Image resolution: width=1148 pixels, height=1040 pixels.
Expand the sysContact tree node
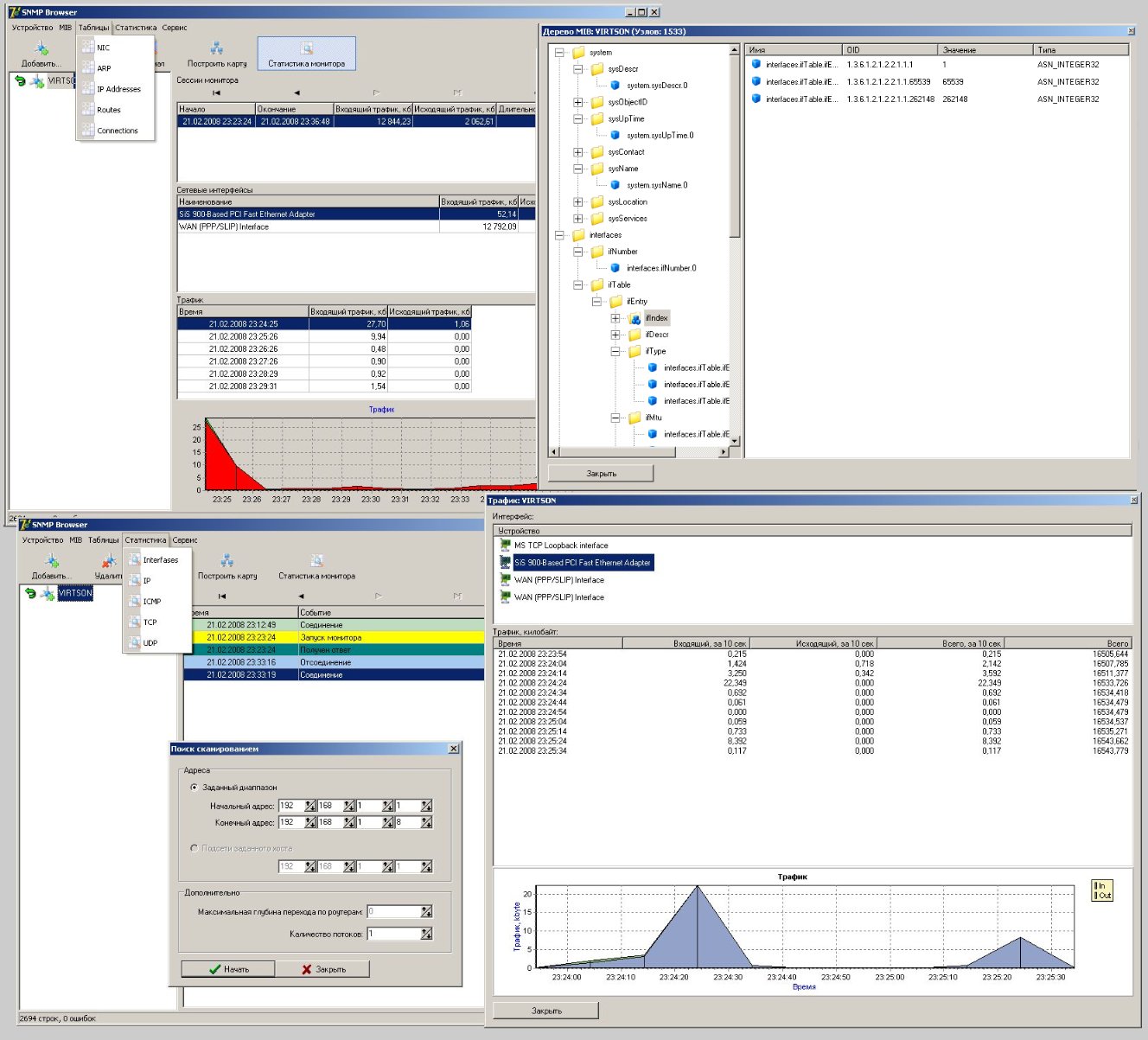click(578, 152)
